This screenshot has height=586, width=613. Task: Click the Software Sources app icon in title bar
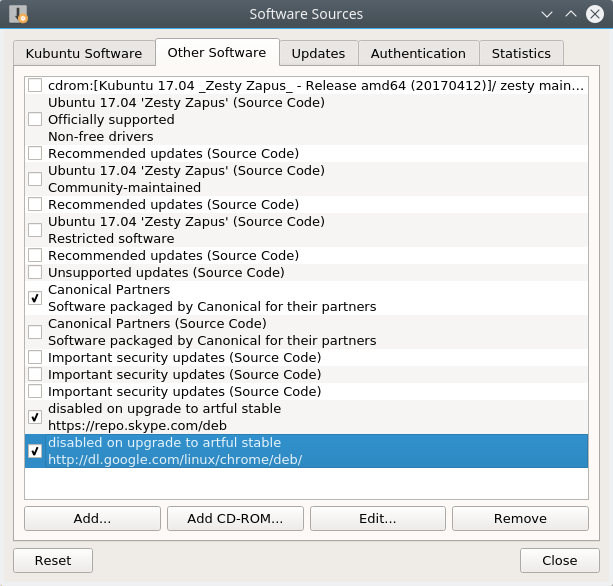18,14
